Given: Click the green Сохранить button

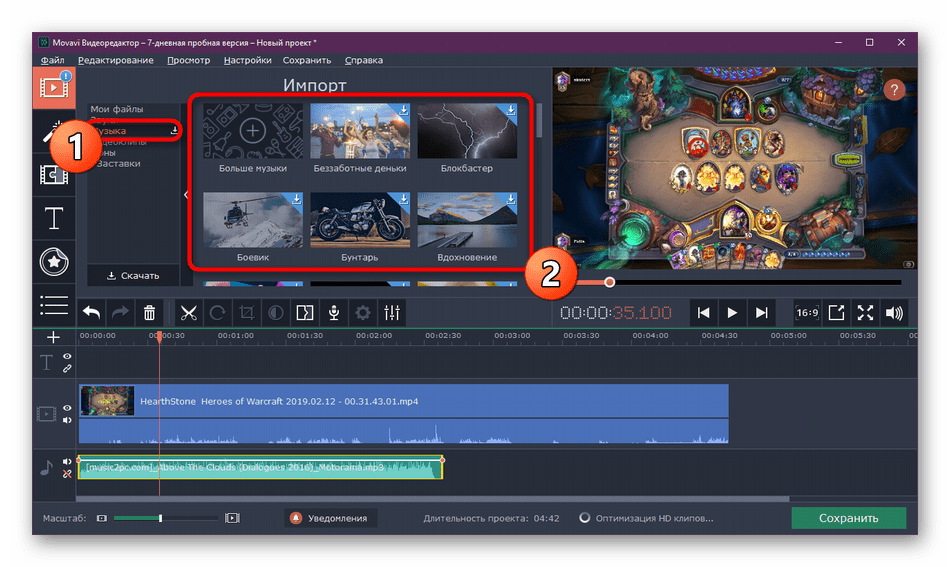Looking at the screenshot, I should pos(848,518).
